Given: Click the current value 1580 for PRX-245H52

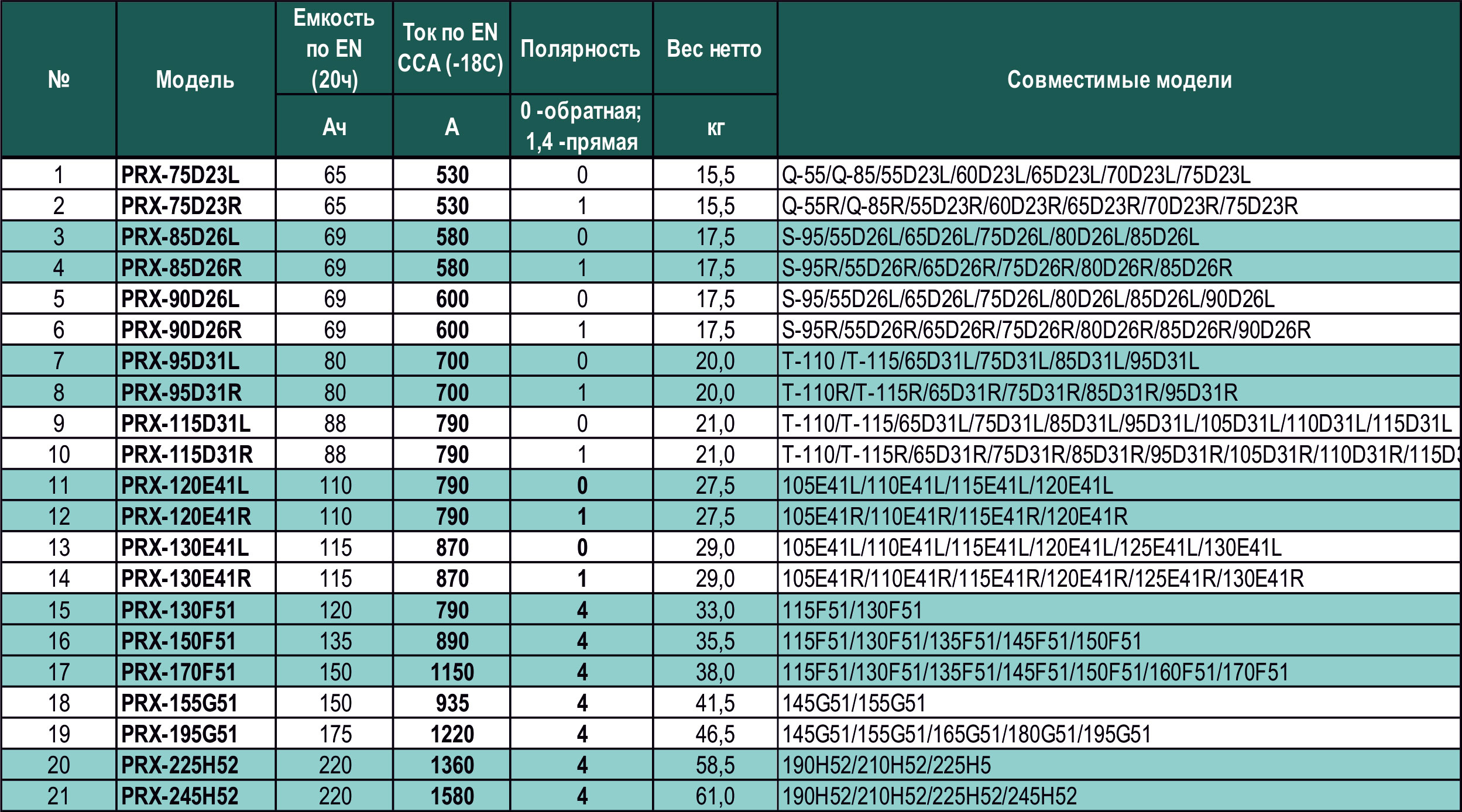Looking at the screenshot, I should [452, 796].
